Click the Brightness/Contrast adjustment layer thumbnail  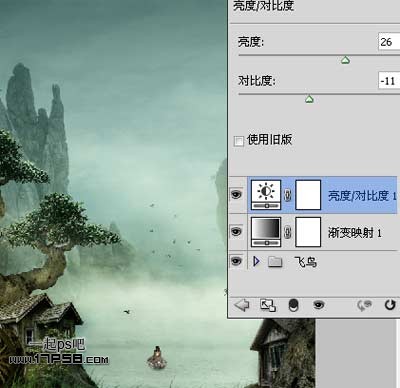coord(266,195)
